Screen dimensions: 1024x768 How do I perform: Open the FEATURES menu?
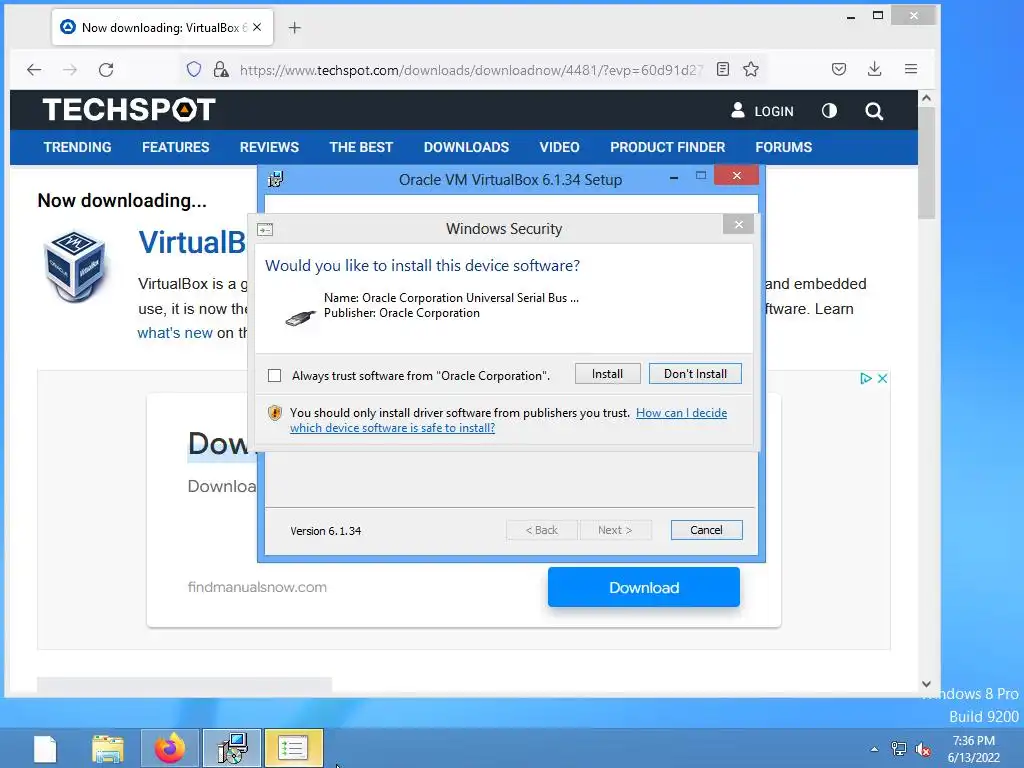tap(176, 147)
